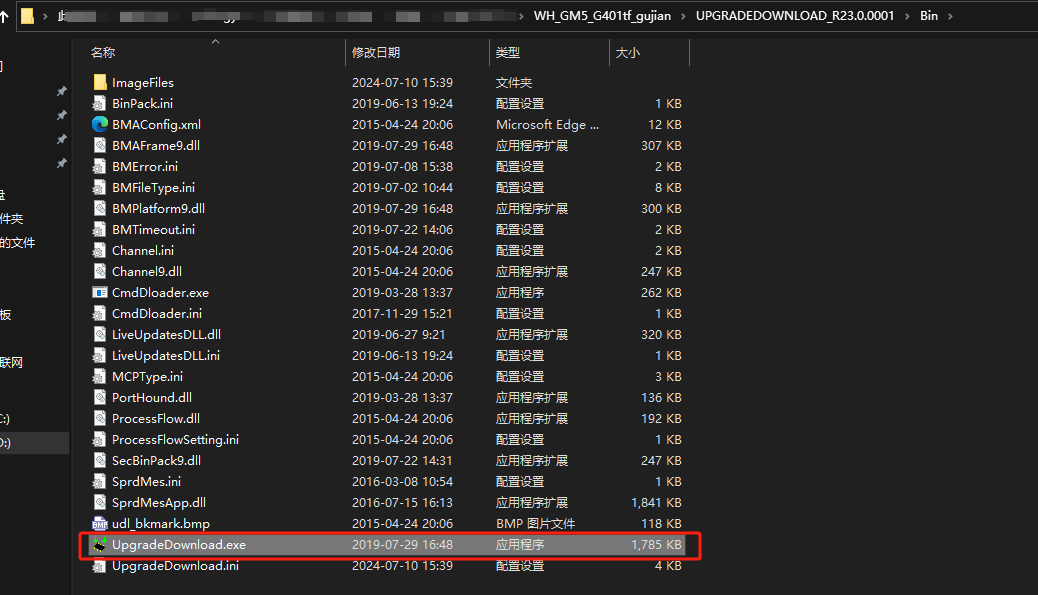Click the LiveUpdatesDLL.dll file icon
Screen dimensions: 1038x595
[100, 334]
